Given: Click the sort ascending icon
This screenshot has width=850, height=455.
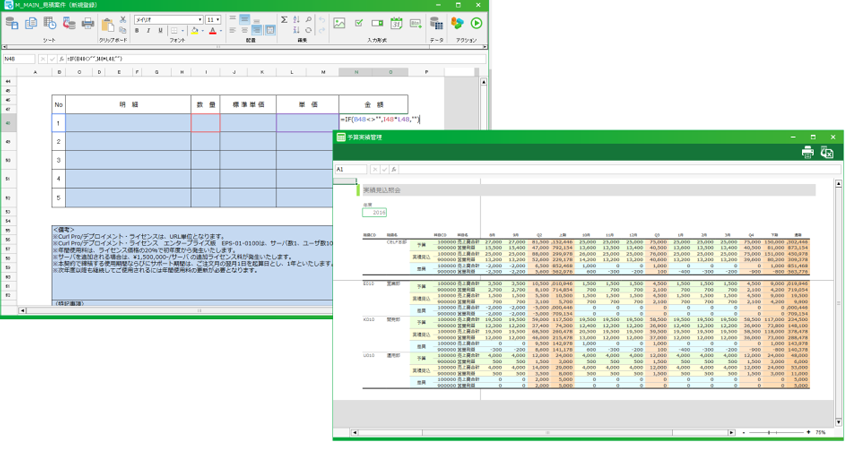Looking at the screenshot, I should tap(297, 20).
